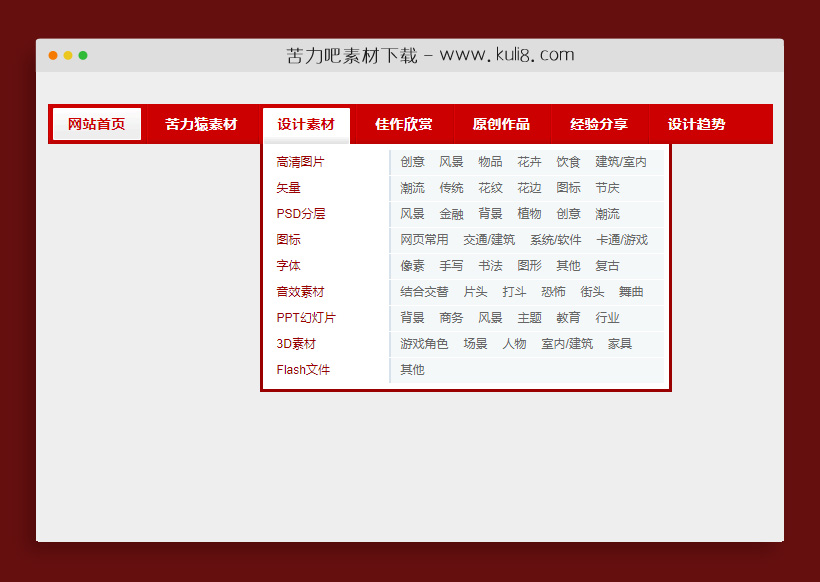The width and height of the screenshot is (820, 582).
Task: Open the 3D素材 category
Action: (x=296, y=343)
